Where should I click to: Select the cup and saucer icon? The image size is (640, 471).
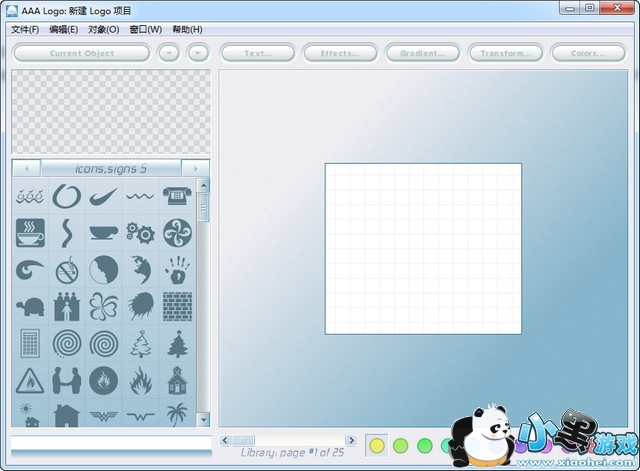point(104,233)
